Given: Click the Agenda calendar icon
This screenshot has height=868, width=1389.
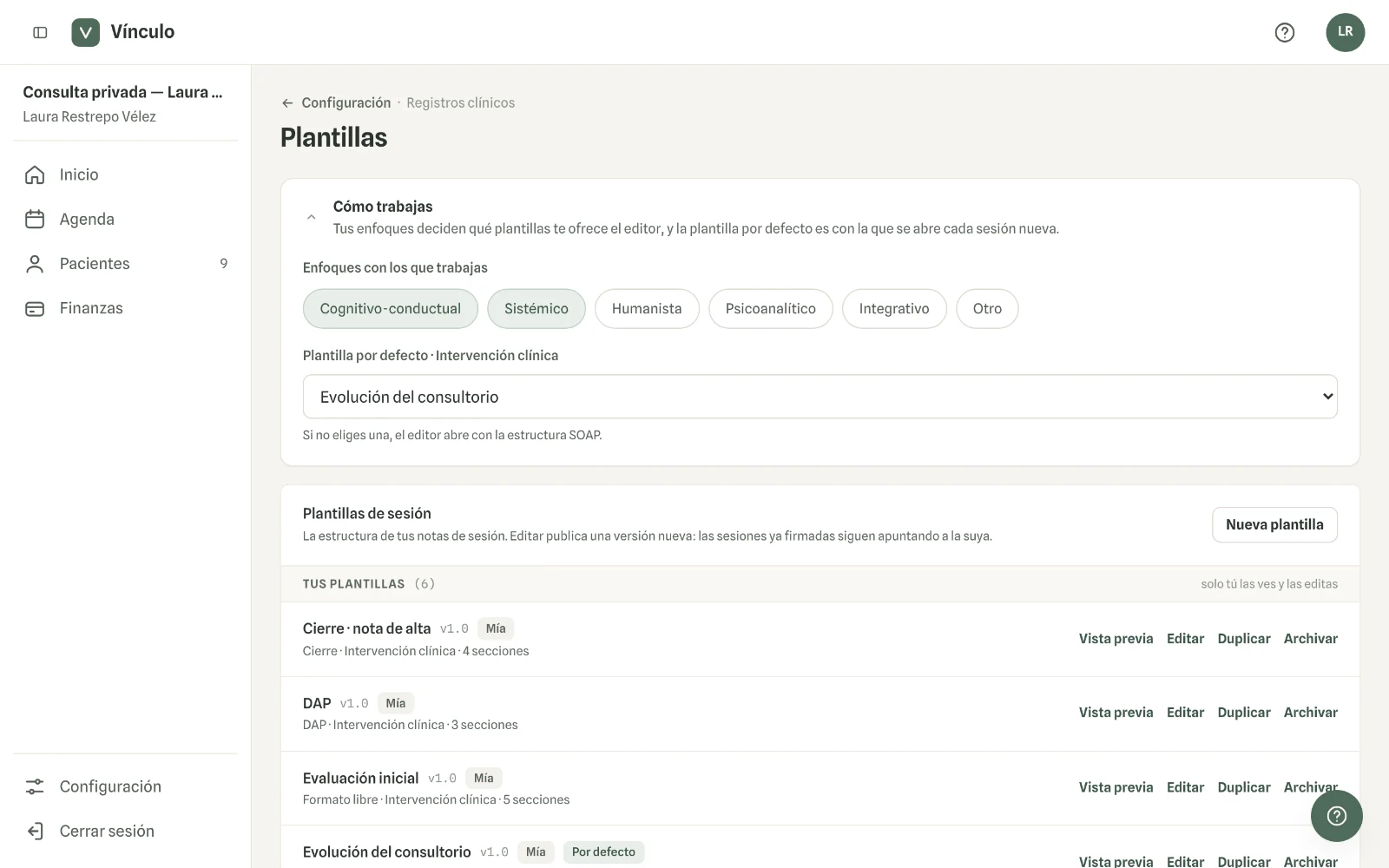Looking at the screenshot, I should (x=35, y=219).
